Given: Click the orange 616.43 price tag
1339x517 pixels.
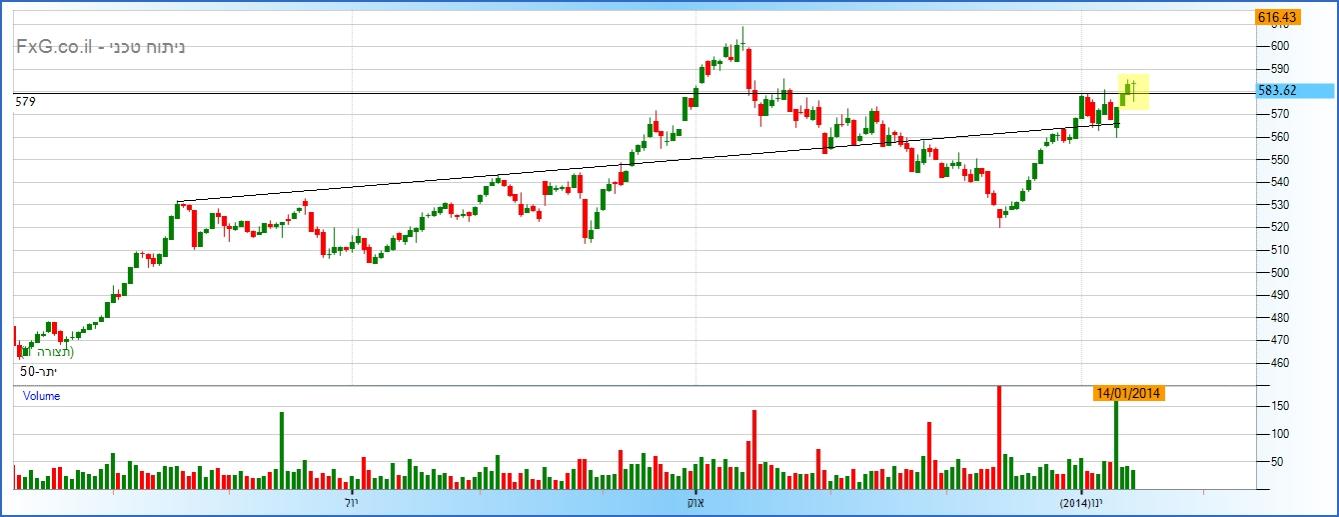Looking at the screenshot, I should [1277, 17].
